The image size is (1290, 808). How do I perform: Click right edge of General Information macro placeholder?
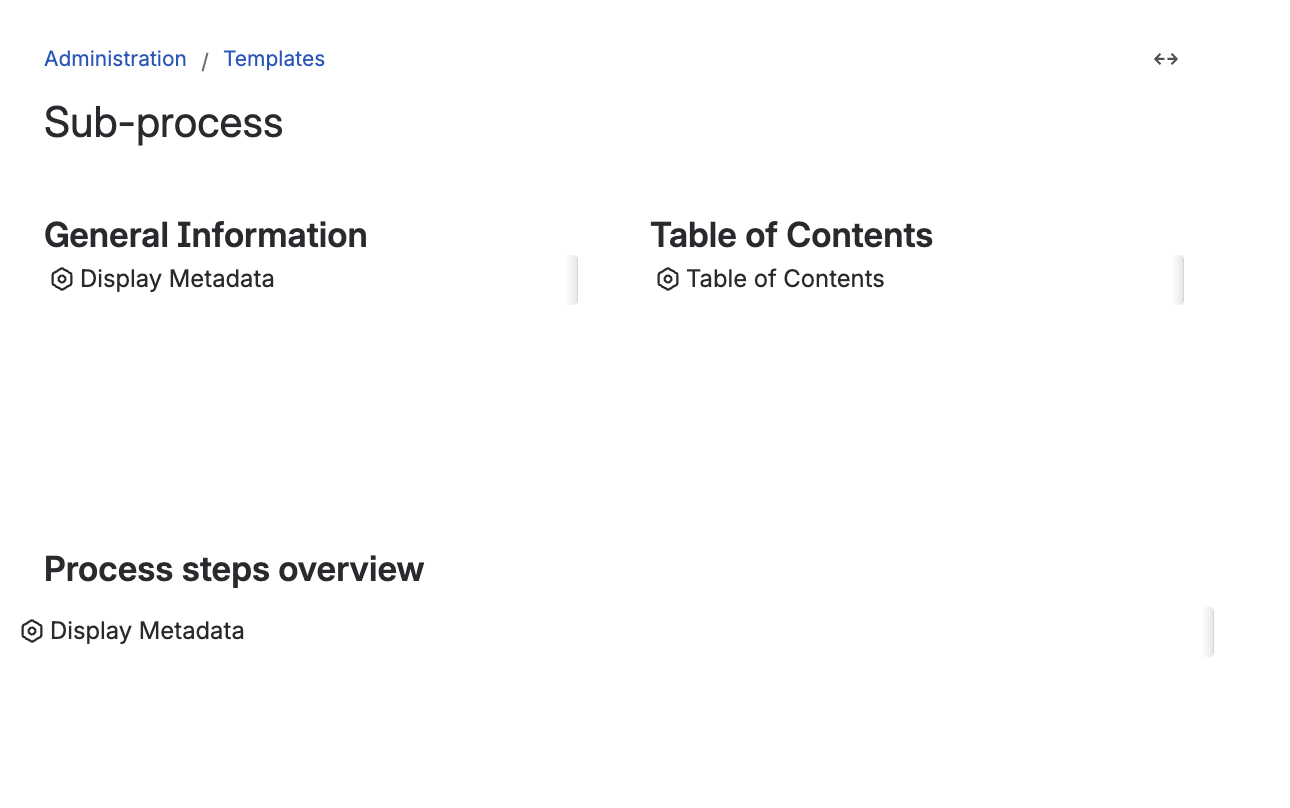point(573,280)
